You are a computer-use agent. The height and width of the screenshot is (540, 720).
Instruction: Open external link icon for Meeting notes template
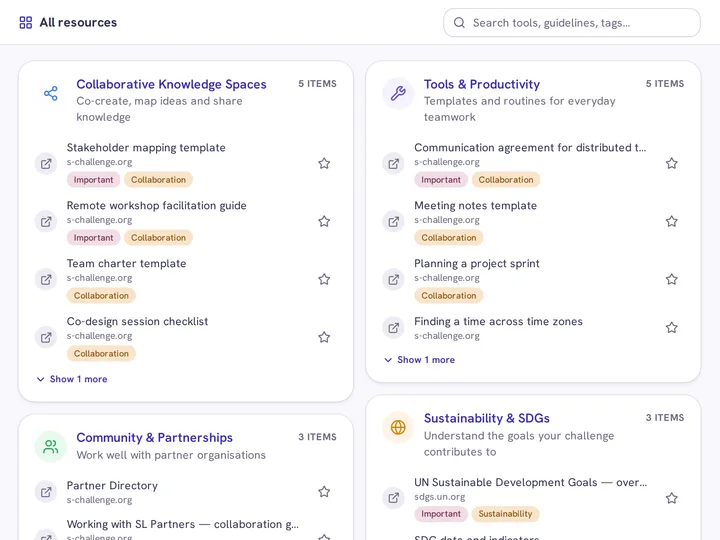394,221
